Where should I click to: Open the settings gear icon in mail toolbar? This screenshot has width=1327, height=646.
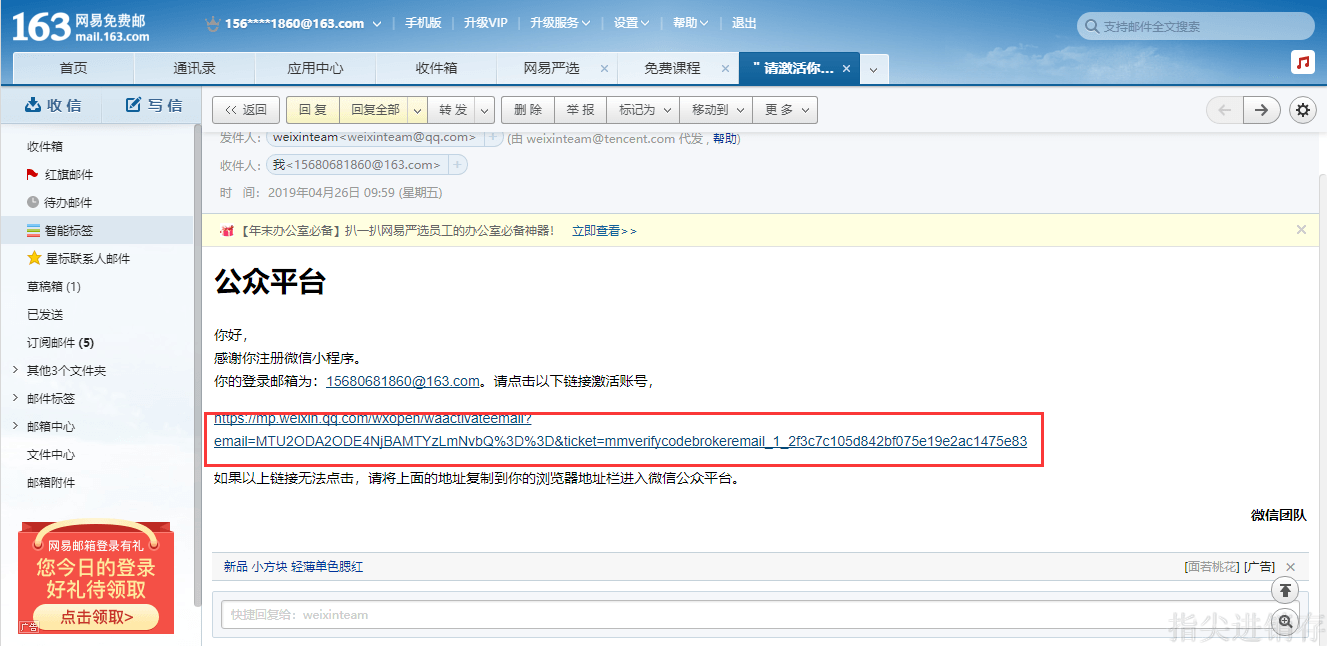click(x=1302, y=110)
